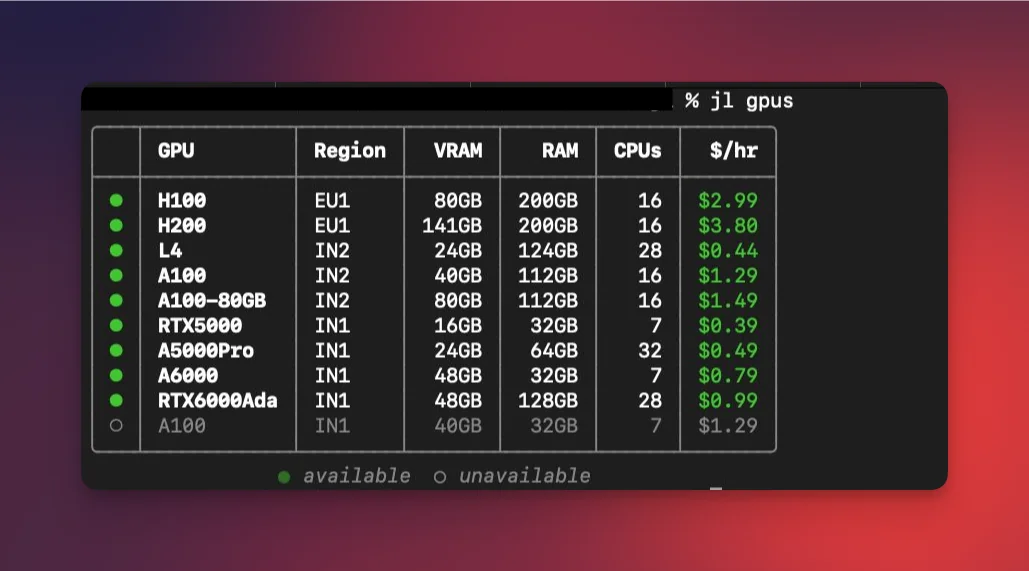Click the 141GB VRAM value
The width and height of the screenshot is (1029, 571).
pos(452,225)
